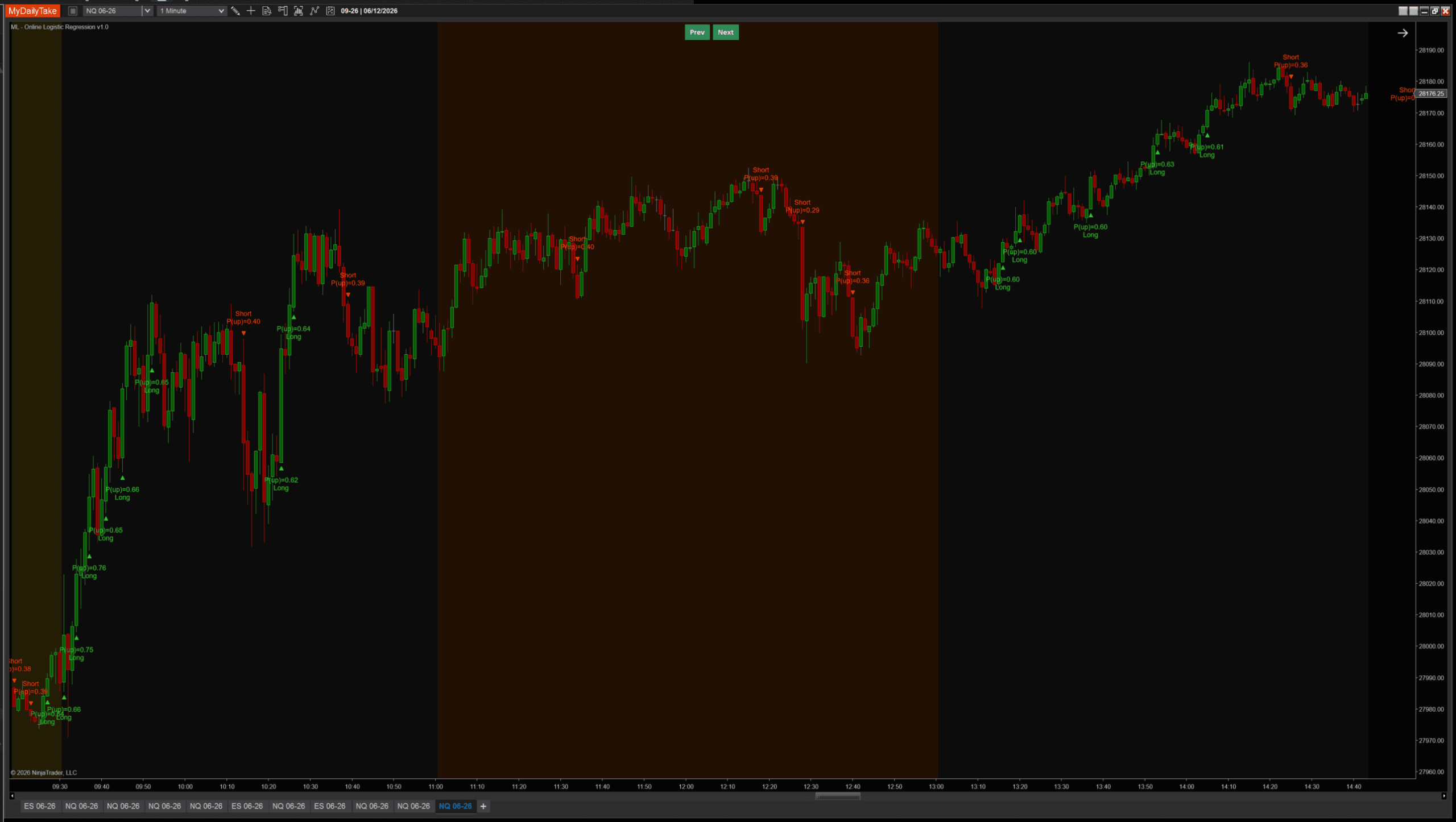Viewport: 1456px width, 822px height.
Task: Click the 28100.00 price axis label
Action: tap(1431, 333)
